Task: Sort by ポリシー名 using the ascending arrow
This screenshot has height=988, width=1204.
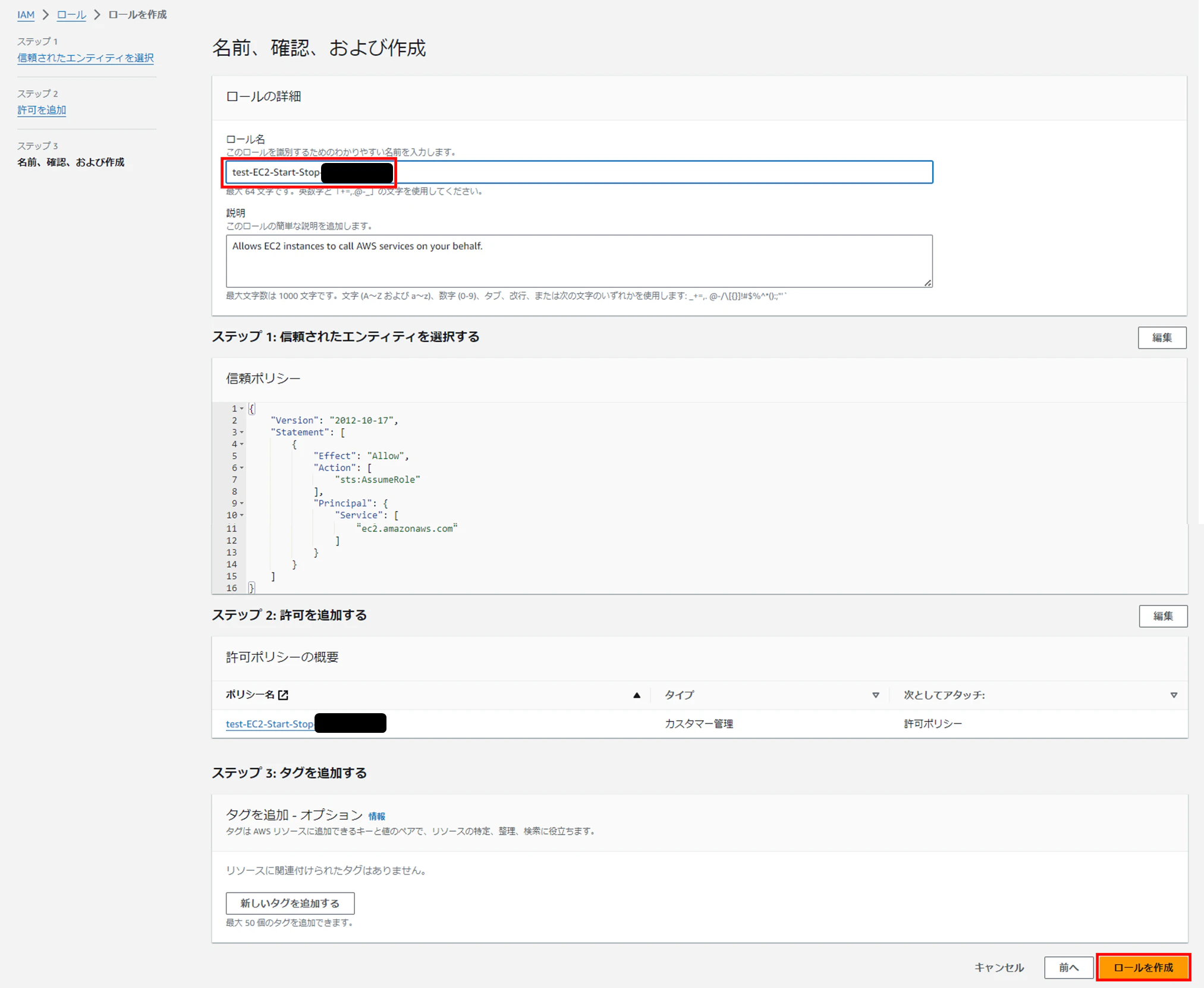Action: pyautogui.click(x=636, y=695)
